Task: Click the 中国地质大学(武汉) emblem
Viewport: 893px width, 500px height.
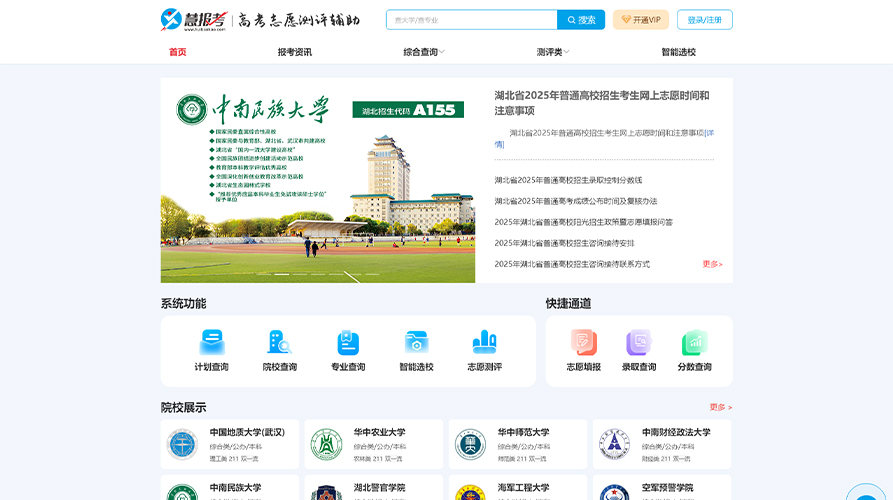Action: [182, 444]
